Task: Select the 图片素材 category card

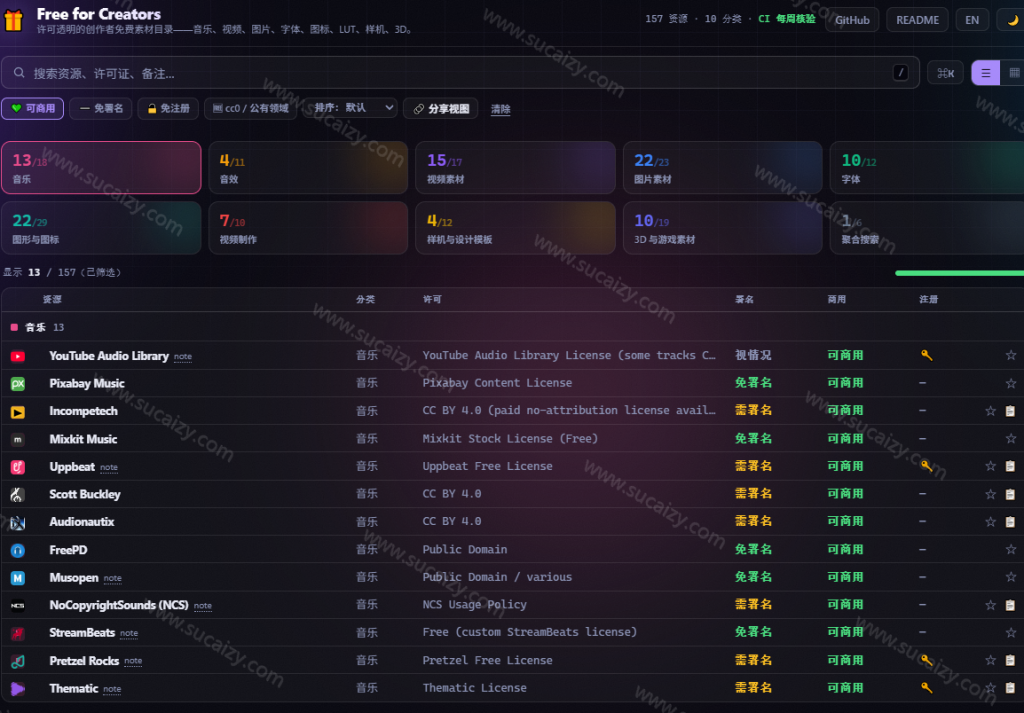Action: point(722,168)
